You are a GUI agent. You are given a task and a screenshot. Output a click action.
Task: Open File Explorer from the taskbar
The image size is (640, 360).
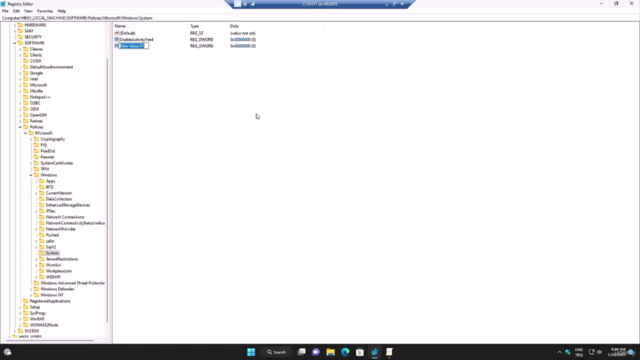tap(331, 352)
